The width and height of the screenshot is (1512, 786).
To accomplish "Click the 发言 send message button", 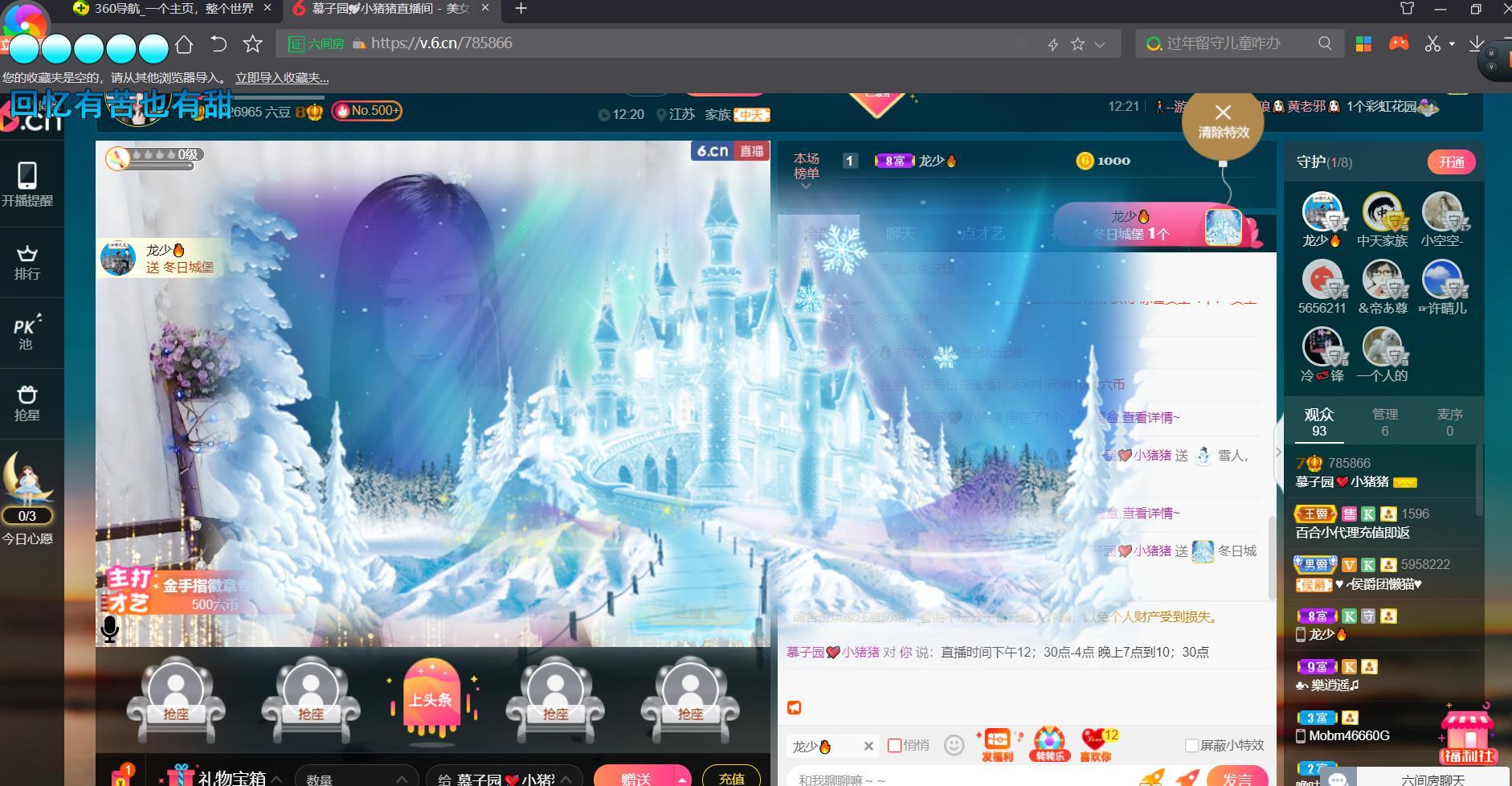I will coord(1237,778).
